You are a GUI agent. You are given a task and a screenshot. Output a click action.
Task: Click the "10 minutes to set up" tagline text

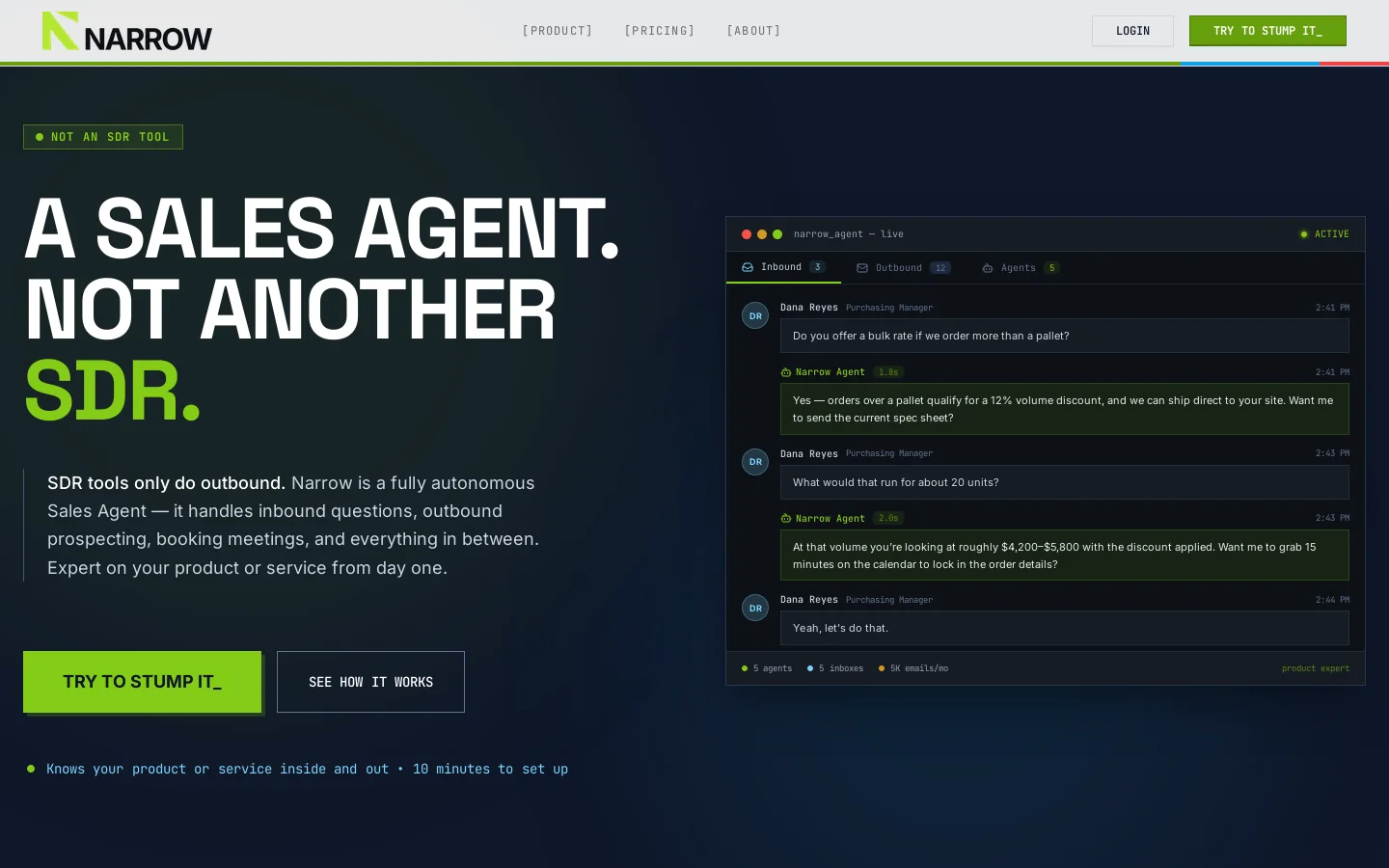[x=490, y=769]
